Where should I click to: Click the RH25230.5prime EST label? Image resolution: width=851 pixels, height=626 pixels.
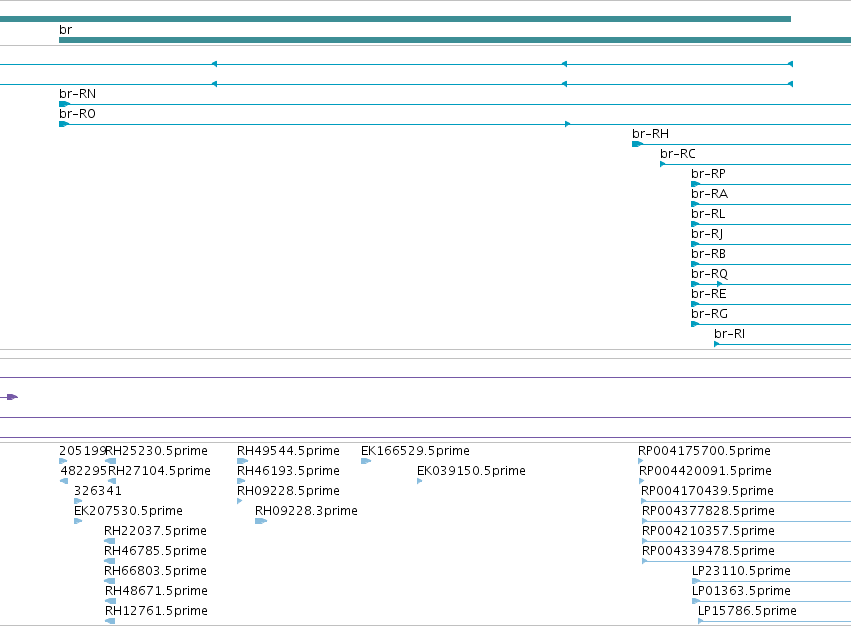coord(156,451)
